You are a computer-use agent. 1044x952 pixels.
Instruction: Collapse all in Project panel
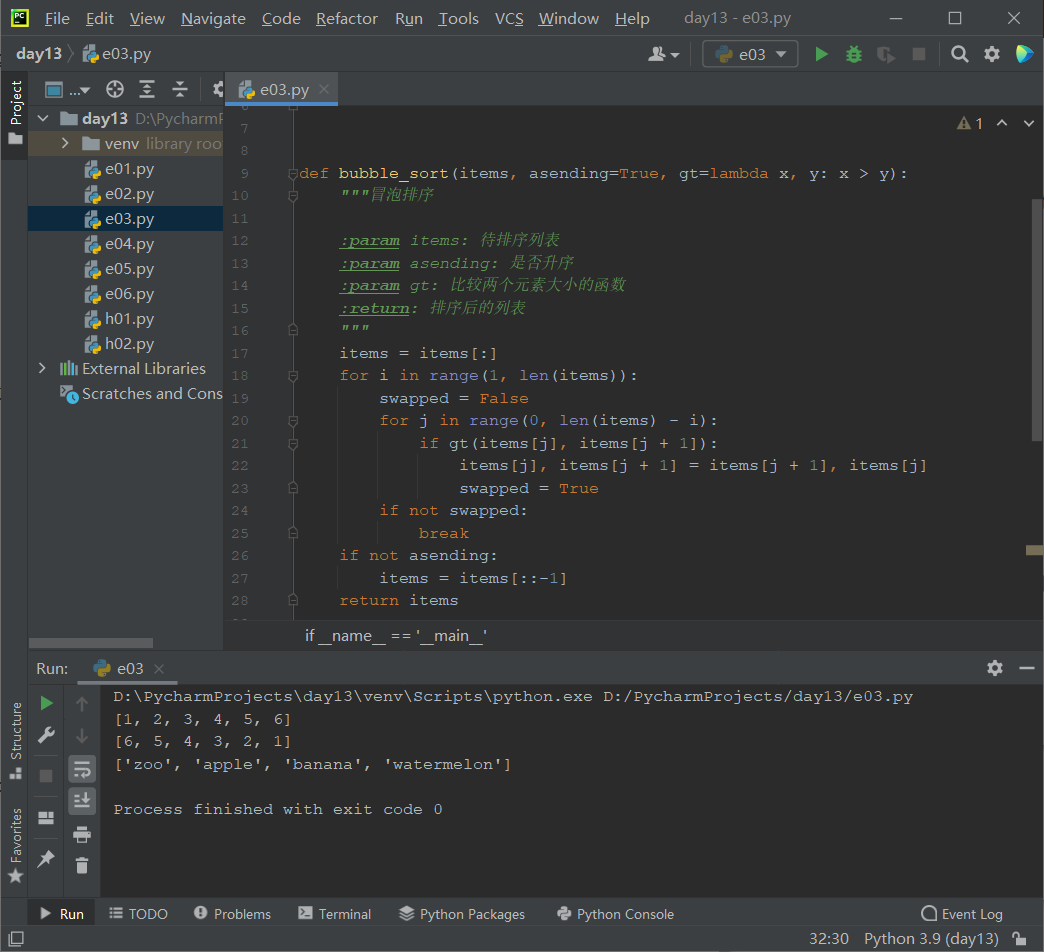pyautogui.click(x=179, y=89)
